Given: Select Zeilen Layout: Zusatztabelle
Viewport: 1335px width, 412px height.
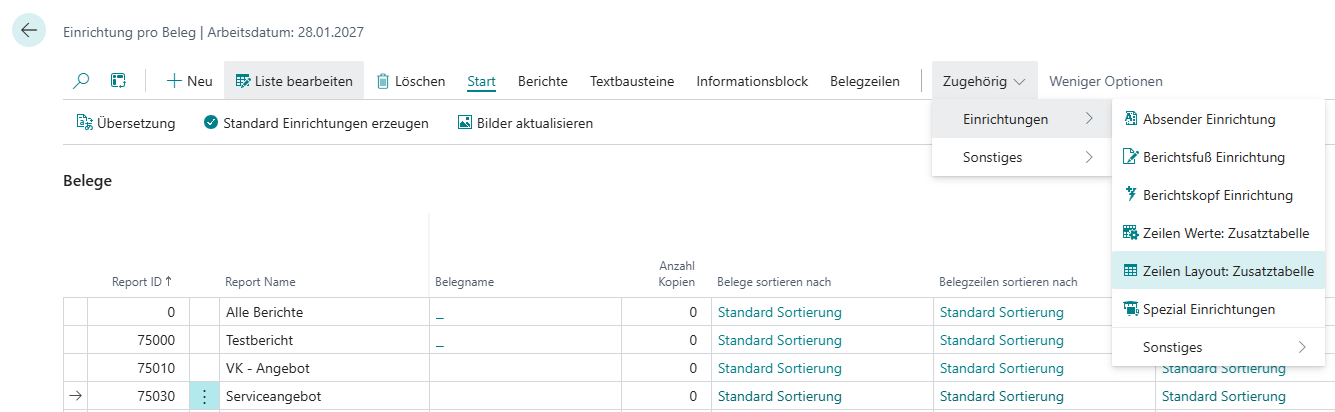Looking at the screenshot, I should 1218,271.
